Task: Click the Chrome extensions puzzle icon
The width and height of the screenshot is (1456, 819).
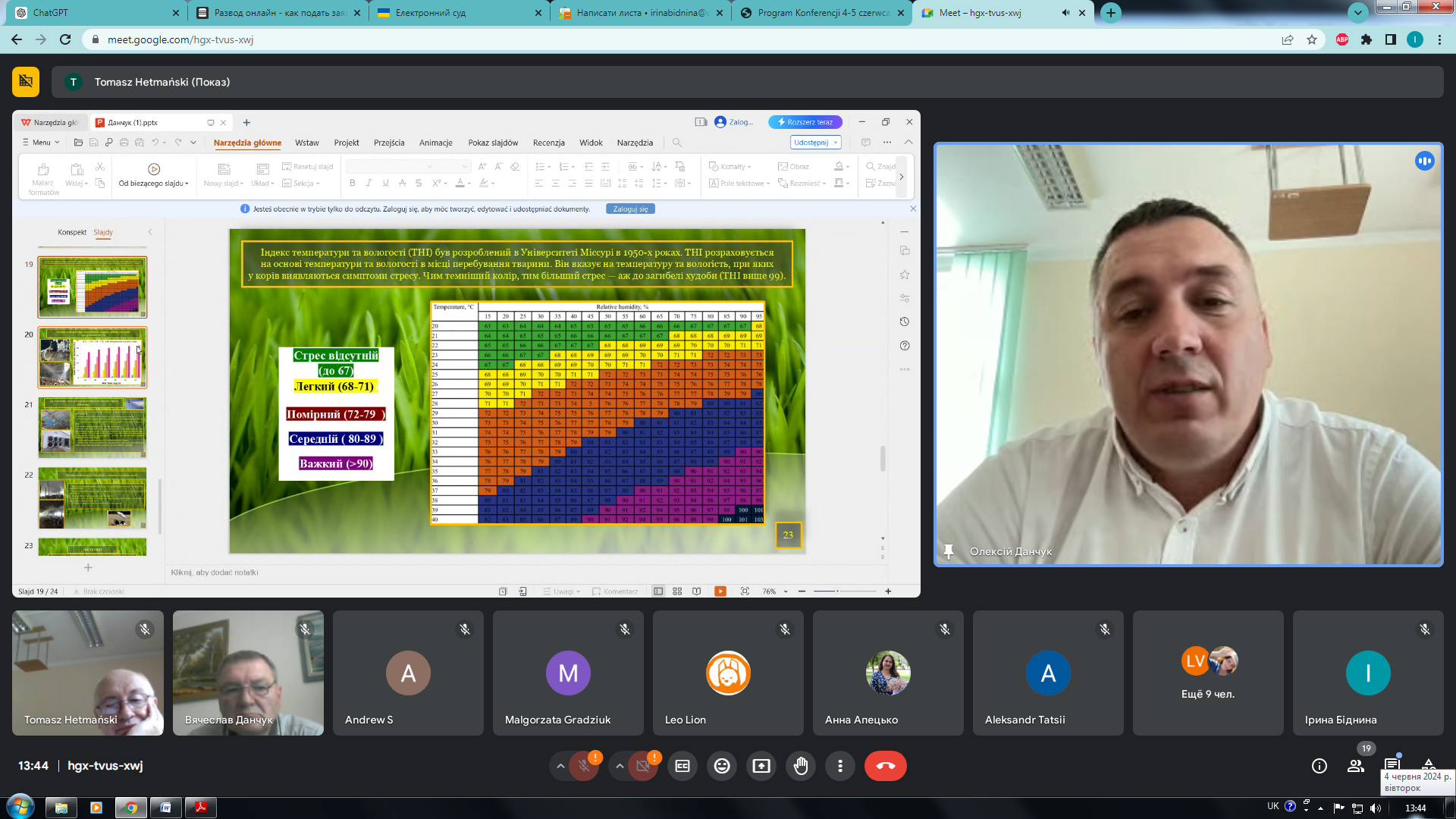Action: pyautogui.click(x=1367, y=39)
